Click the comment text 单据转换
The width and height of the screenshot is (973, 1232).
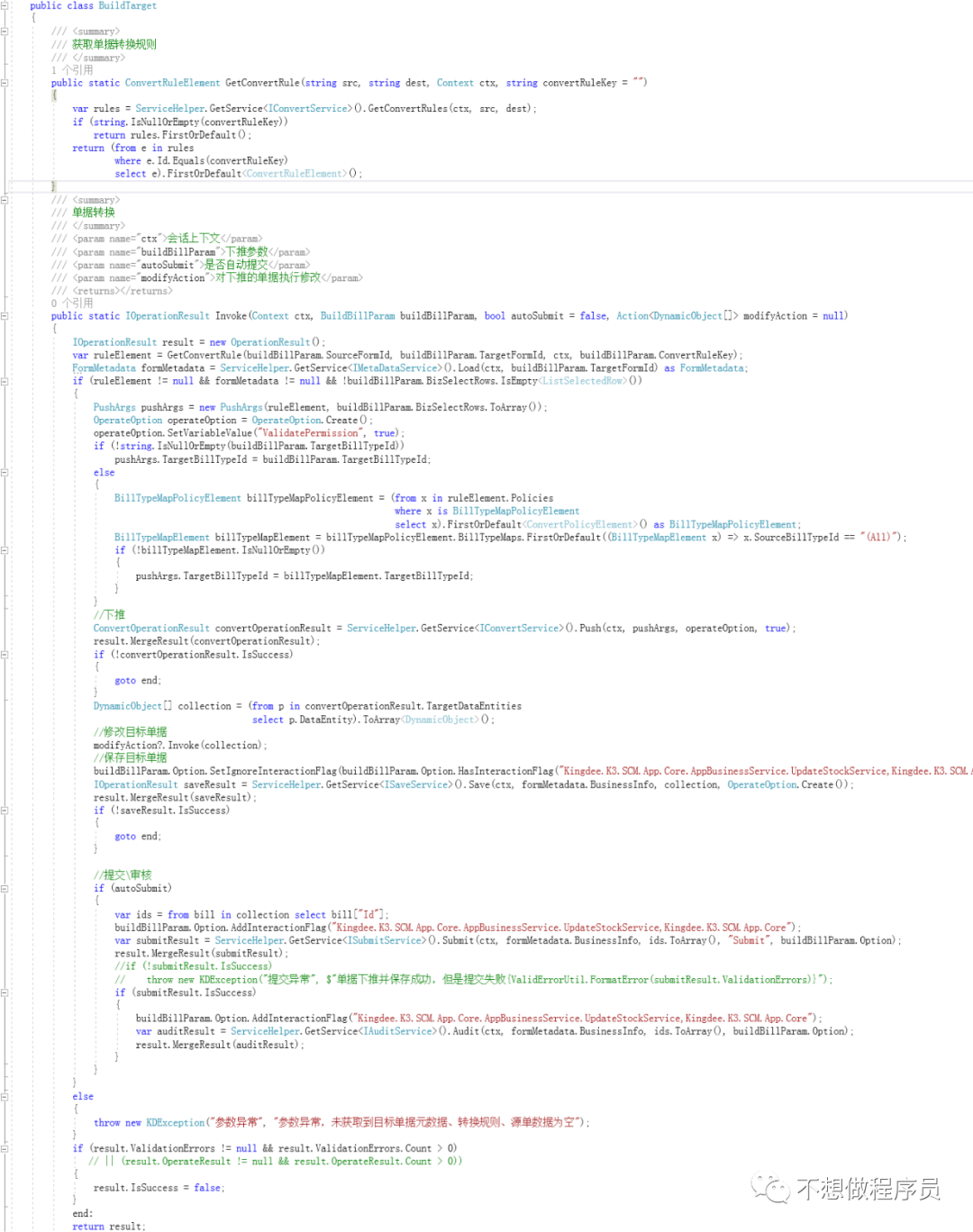click(x=94, y=213)
